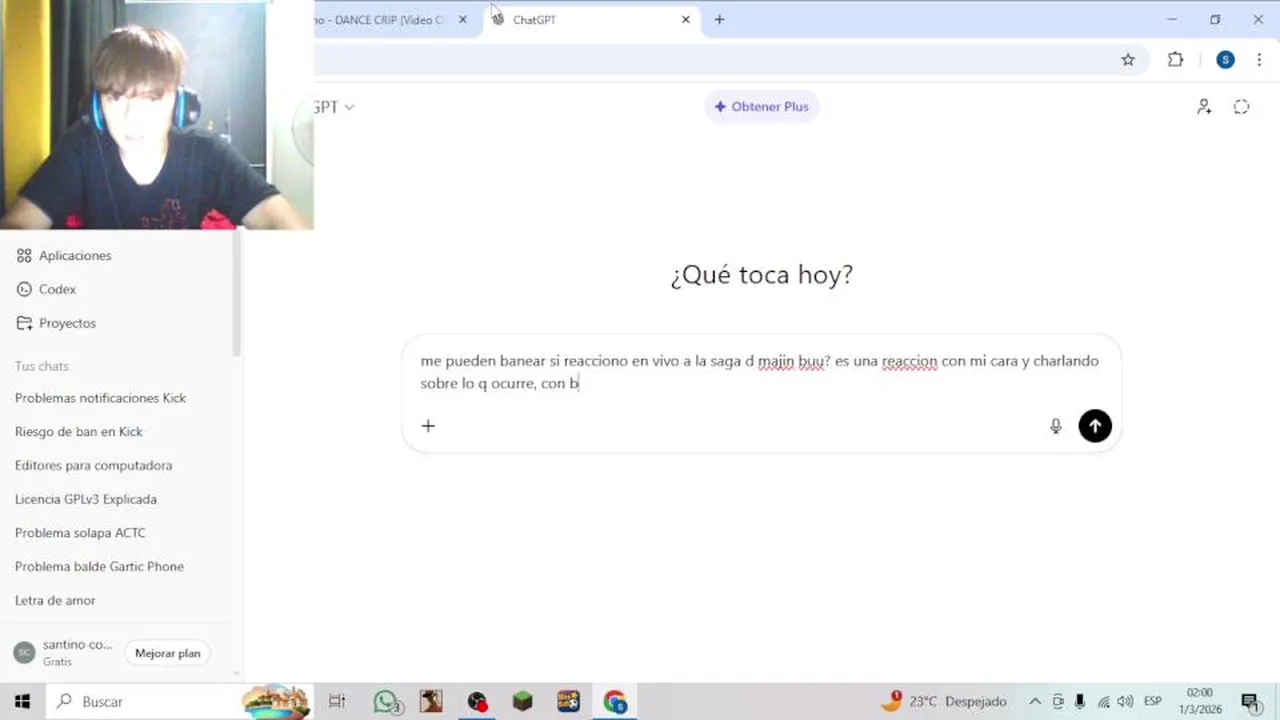The width and height of the screenshot is (1280, 720).
Task: Select the ChatGPT browser tab
Action: (x=592, y=20)
